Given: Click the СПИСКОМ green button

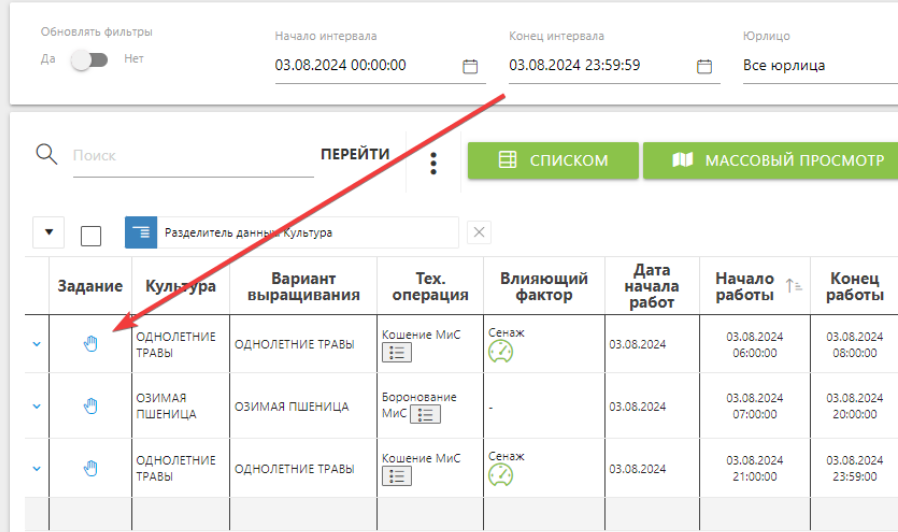Looking at the screenshot, I should coord(553,160).
